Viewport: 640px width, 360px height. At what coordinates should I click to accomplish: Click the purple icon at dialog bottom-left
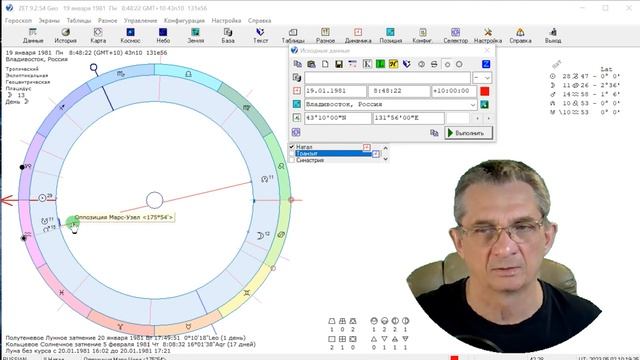(x=296, y=132)
